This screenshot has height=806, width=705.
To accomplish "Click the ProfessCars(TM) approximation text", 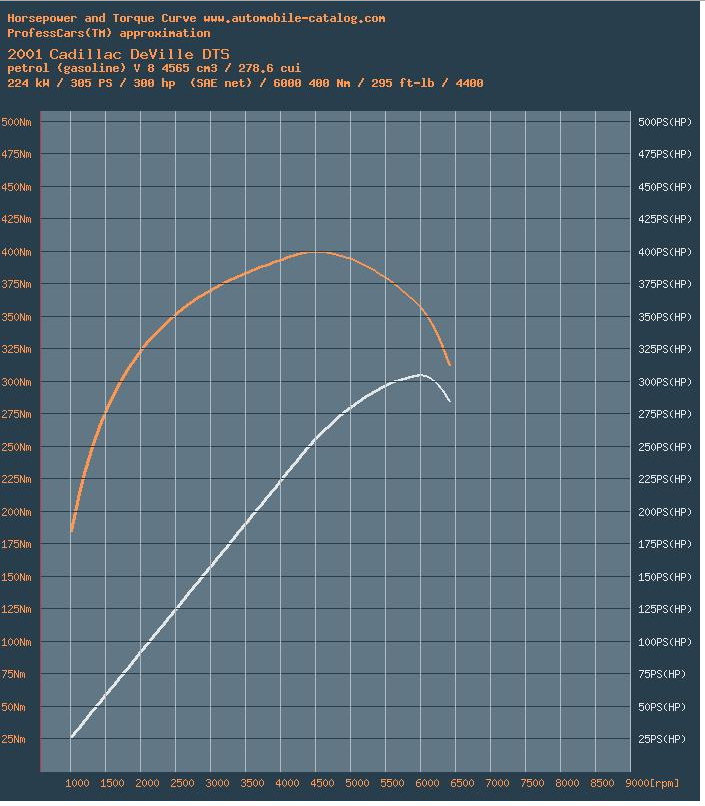I will click(x=108, y=33).
